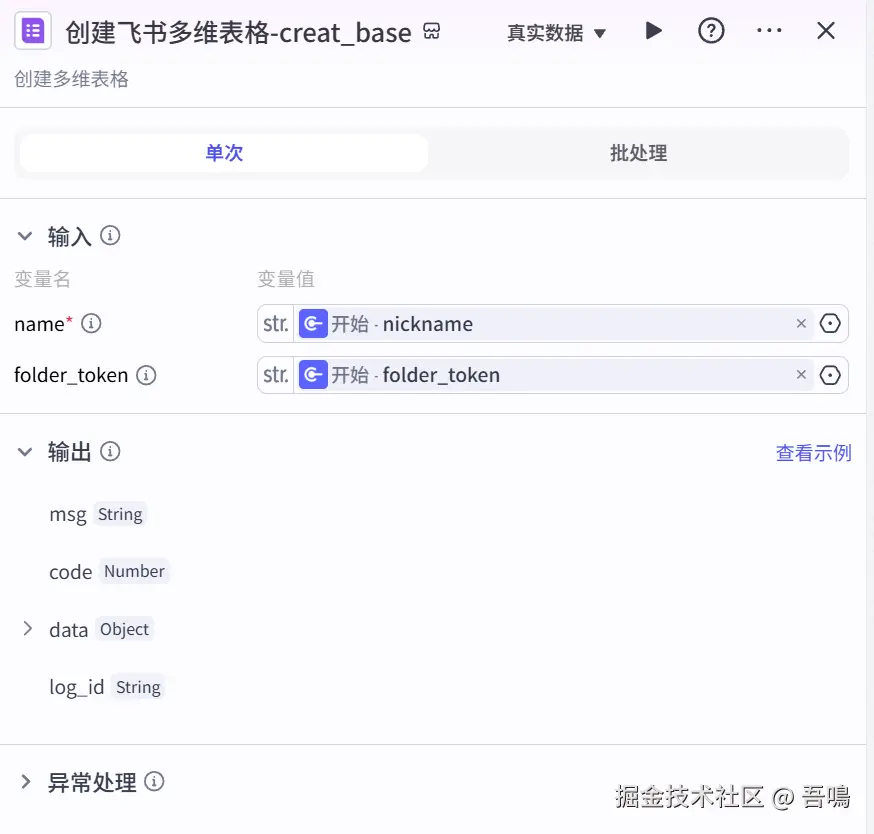Collapse the 输出 section
This screenshot has width=874, height=834.
tap(25, 452)
